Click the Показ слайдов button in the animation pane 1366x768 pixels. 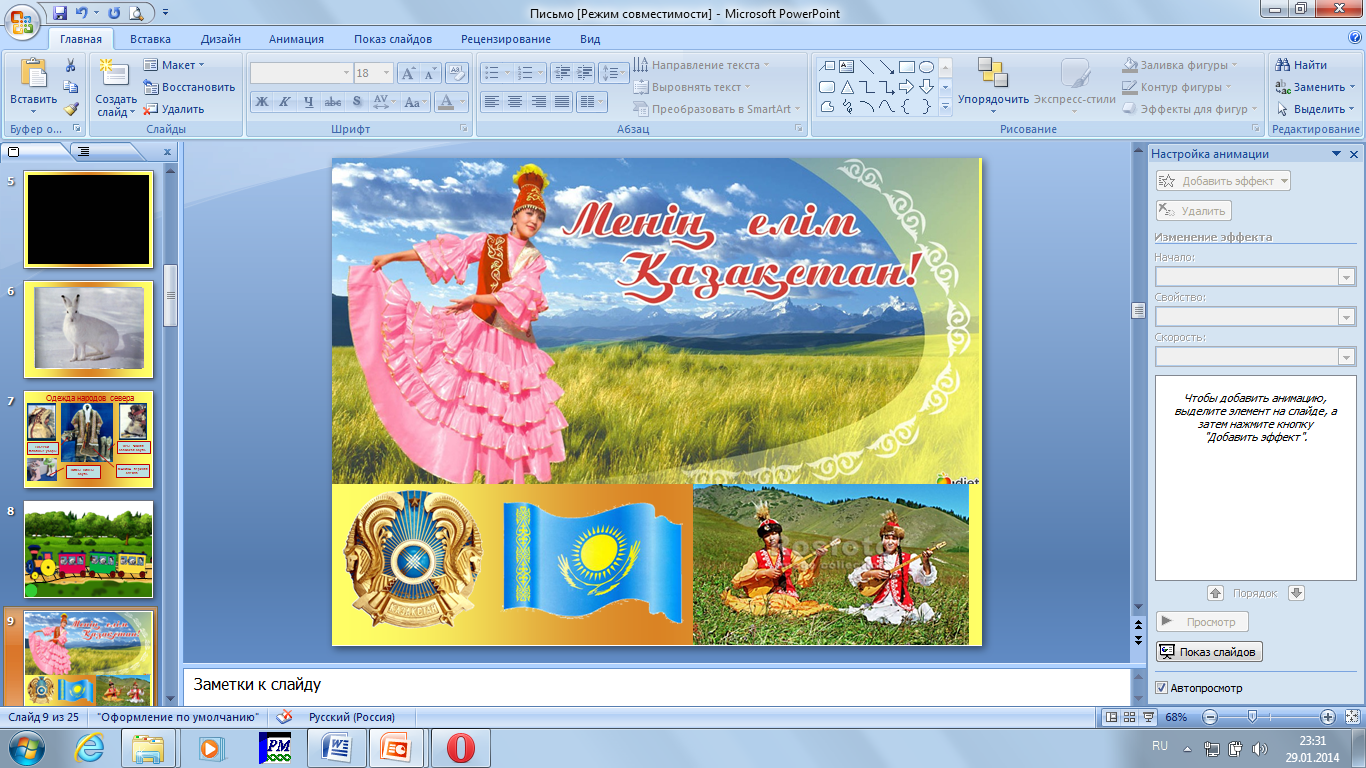pyautogui.click(x=1209, y=652)
